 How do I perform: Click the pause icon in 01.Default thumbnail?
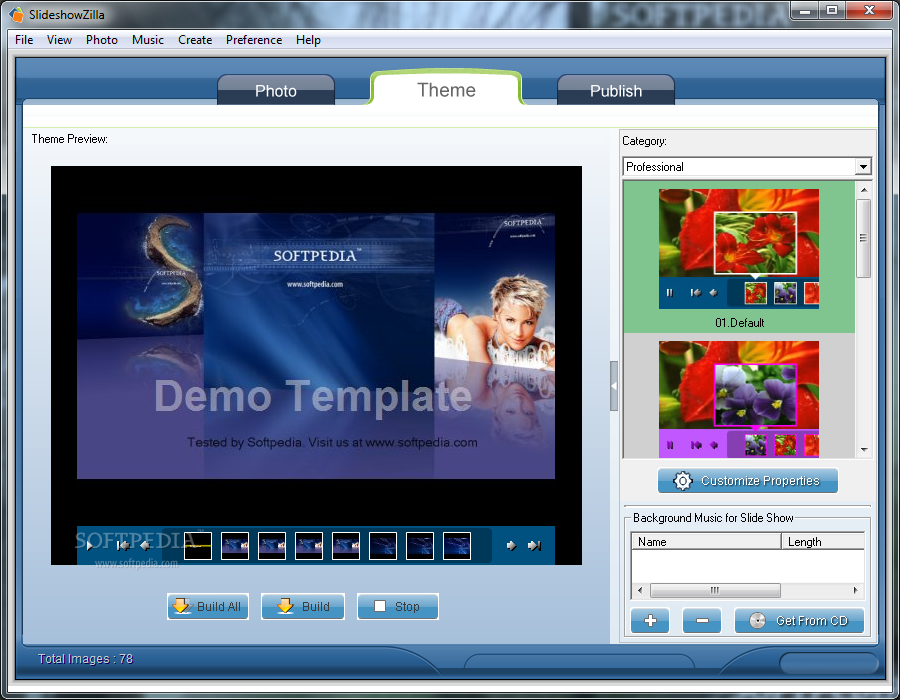[669, 293]
